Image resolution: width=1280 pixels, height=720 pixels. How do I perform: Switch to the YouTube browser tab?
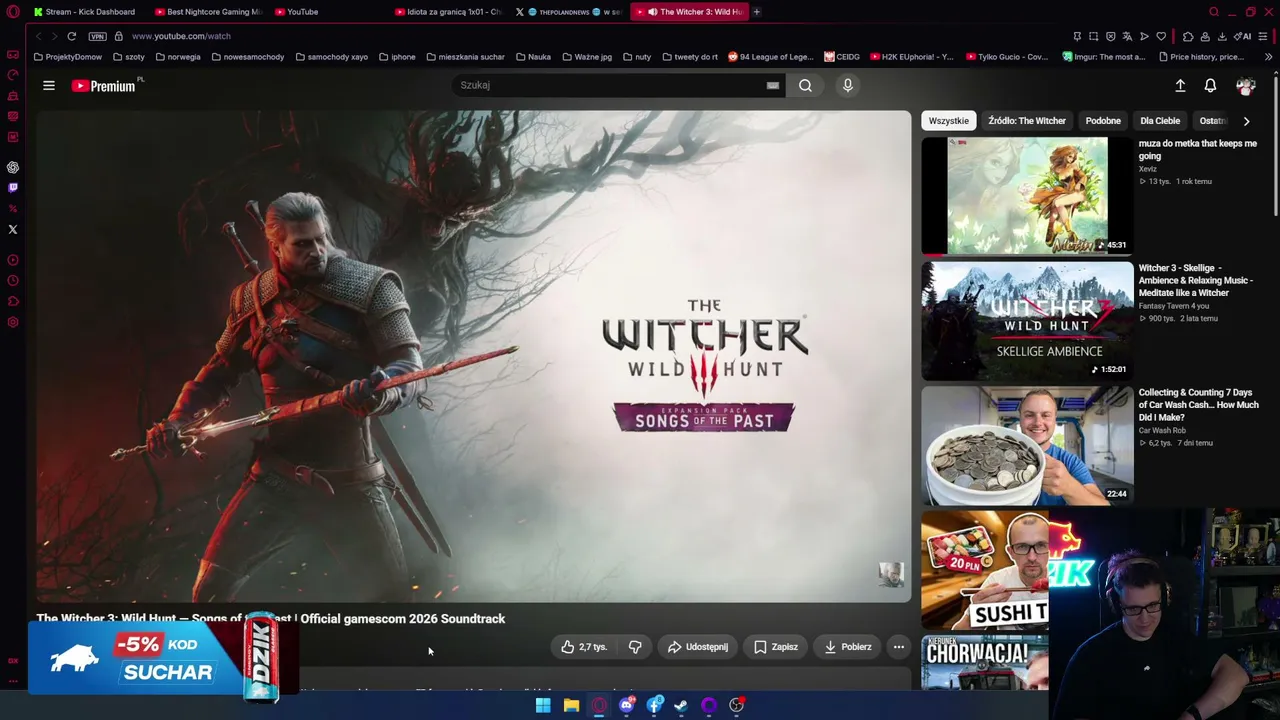(x=297, y=12)
